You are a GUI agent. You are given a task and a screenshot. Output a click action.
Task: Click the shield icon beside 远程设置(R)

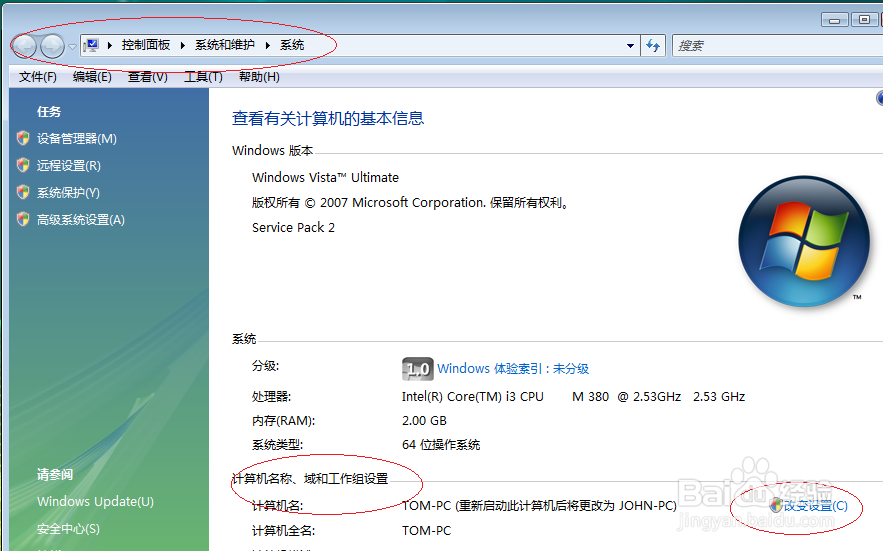[23, 165]
